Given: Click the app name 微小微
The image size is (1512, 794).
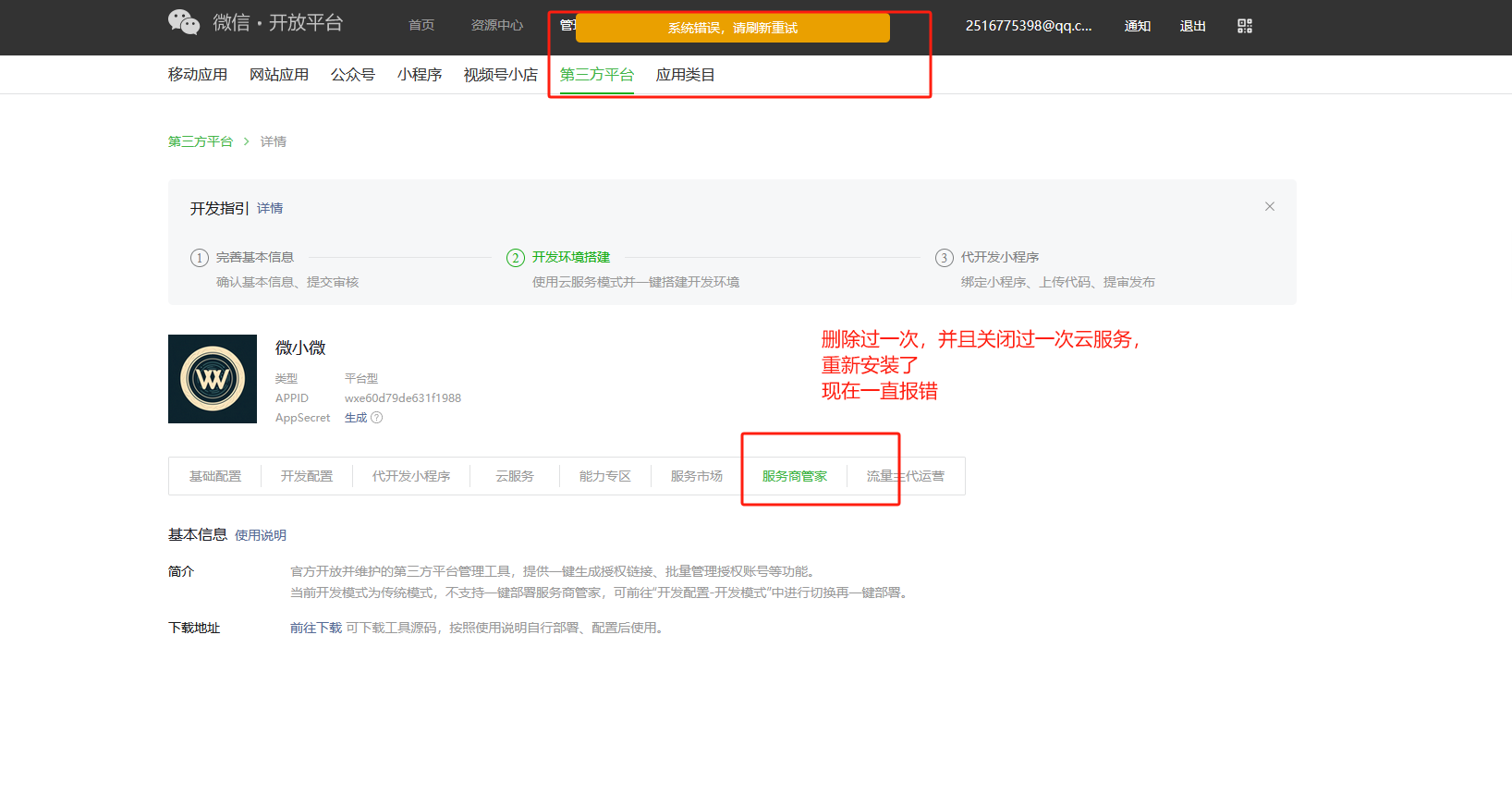Looking at the screenshot, I should [x=300, y=348].
